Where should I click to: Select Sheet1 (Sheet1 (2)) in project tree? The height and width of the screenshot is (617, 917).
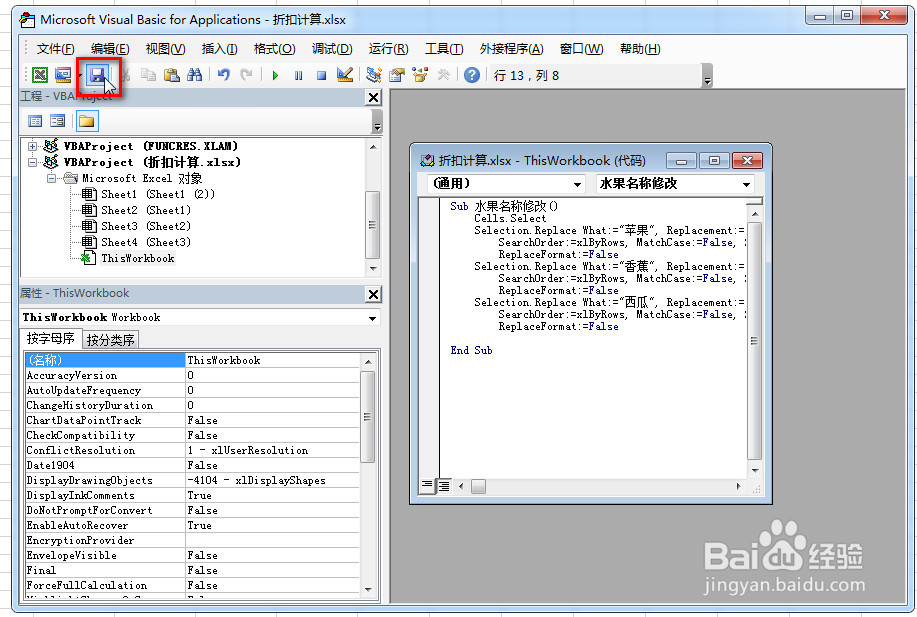click(158, 194)
